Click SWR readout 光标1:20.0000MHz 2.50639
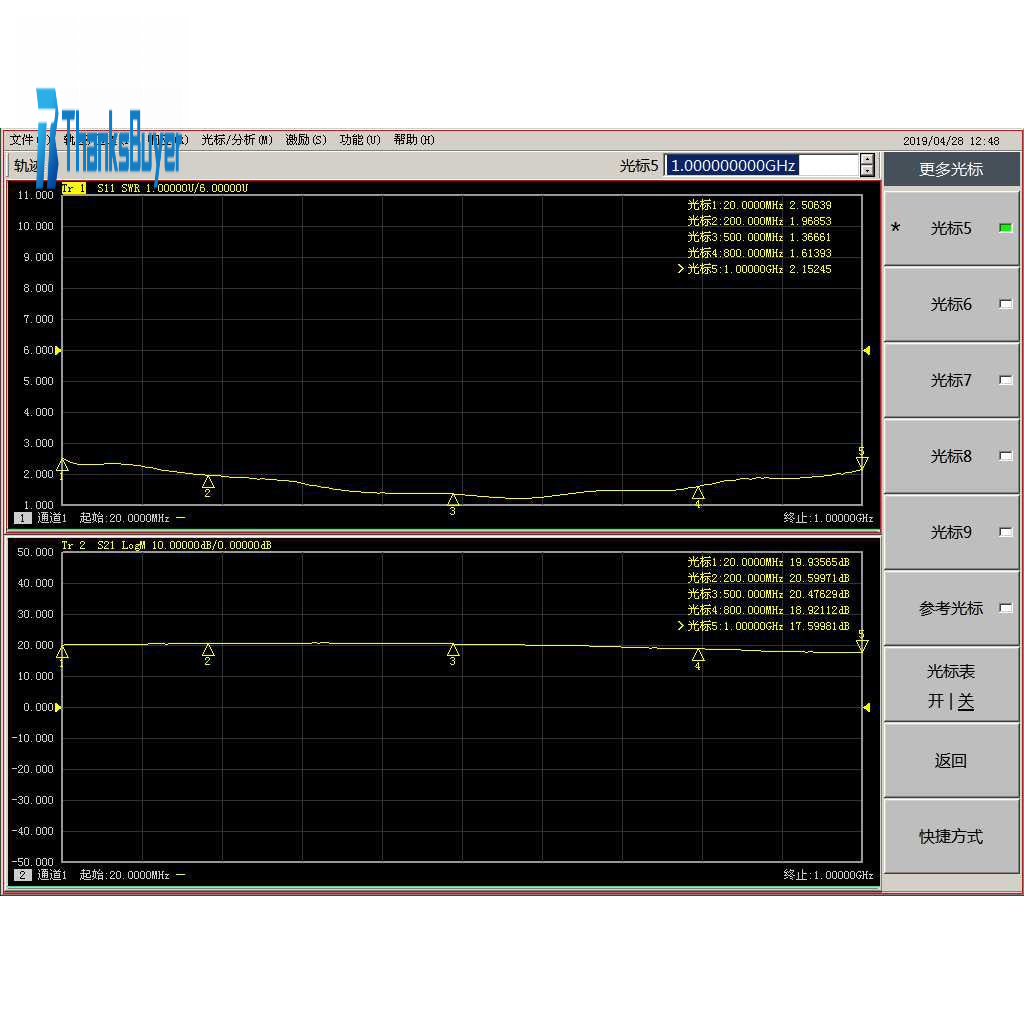The image size is (1024, 1024). pyautogui.click(x=760, y=205)
